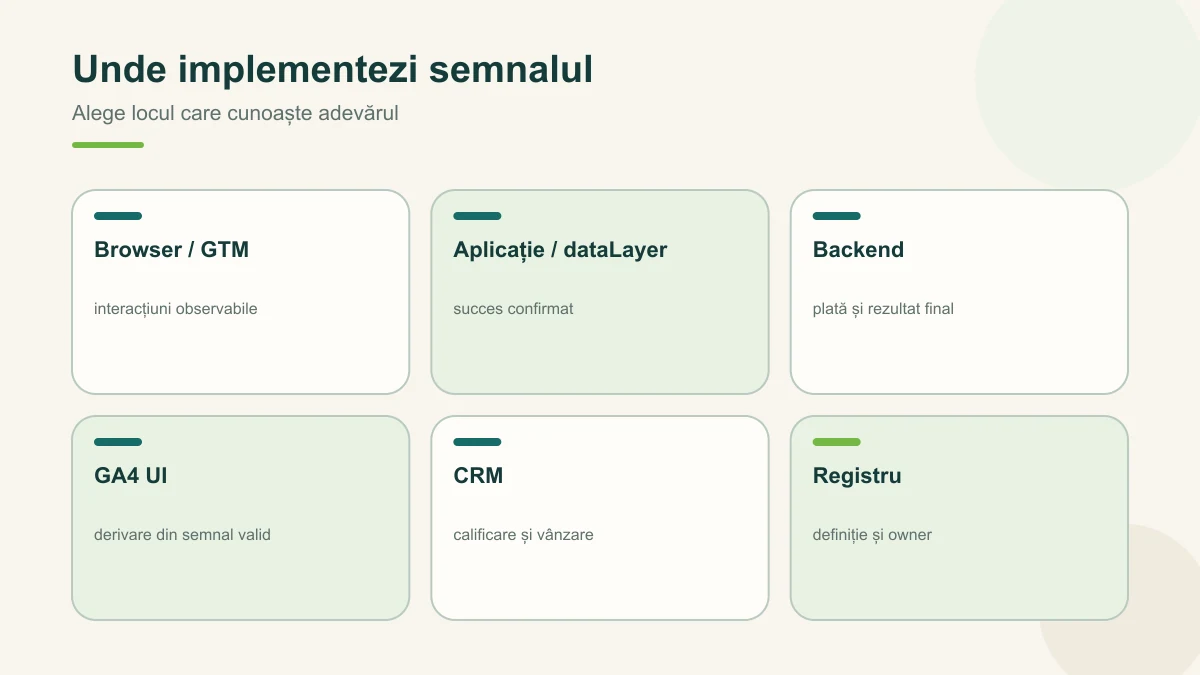Select the GA4 UI card heading
This screenshot has width=1200, height=675.
tap(131, 476)
